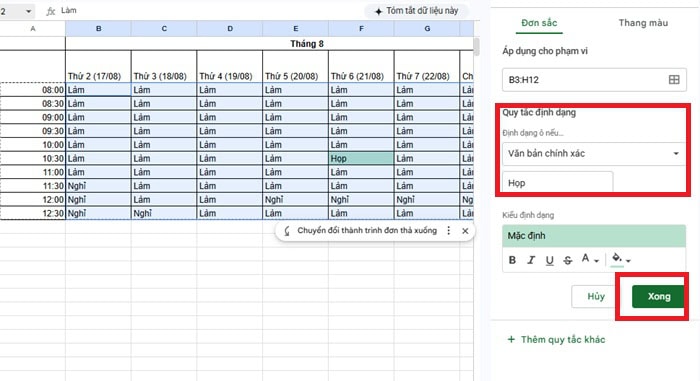Open three-dot options on dropdown conversion chip
This screenshot has height=381, width=700.
coord(449,230)
